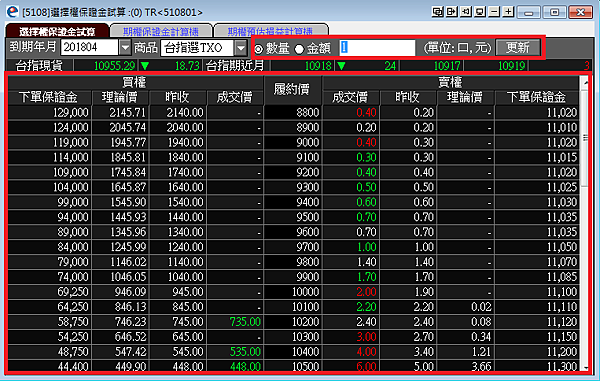Select the 數量 radio button
The image size is (600, 381).
click(x=259, y=49)
